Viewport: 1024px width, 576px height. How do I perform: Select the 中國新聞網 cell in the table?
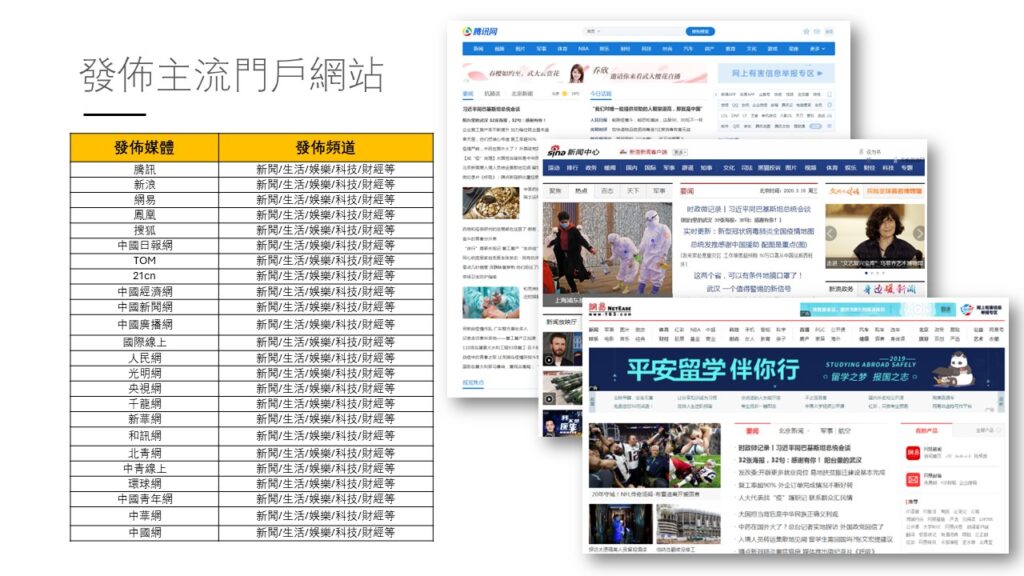(x=144, y=306)
